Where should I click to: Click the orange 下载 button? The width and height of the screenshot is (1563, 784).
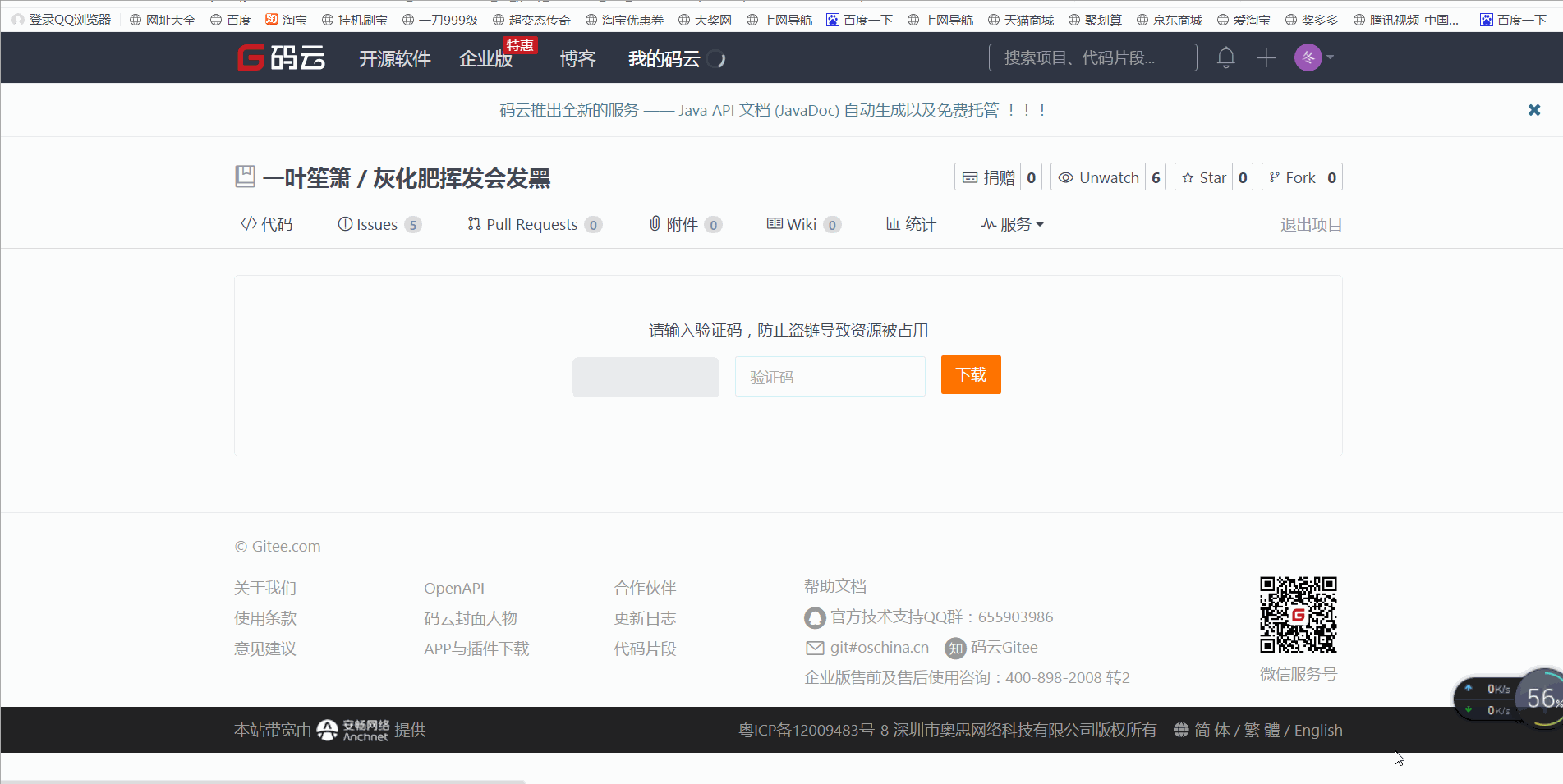point(971,374)
